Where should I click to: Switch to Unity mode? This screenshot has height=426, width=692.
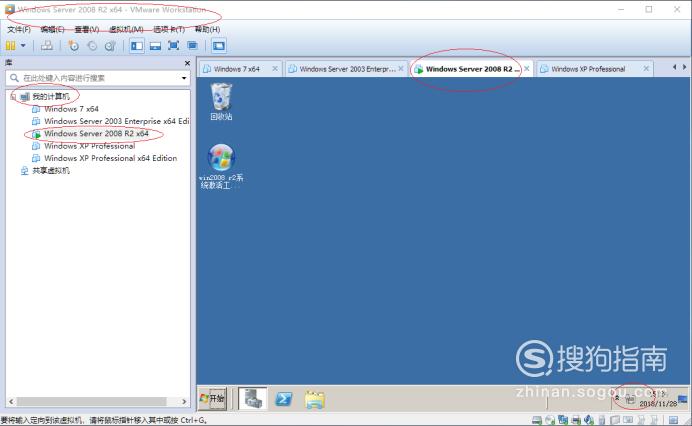(192, 45)
